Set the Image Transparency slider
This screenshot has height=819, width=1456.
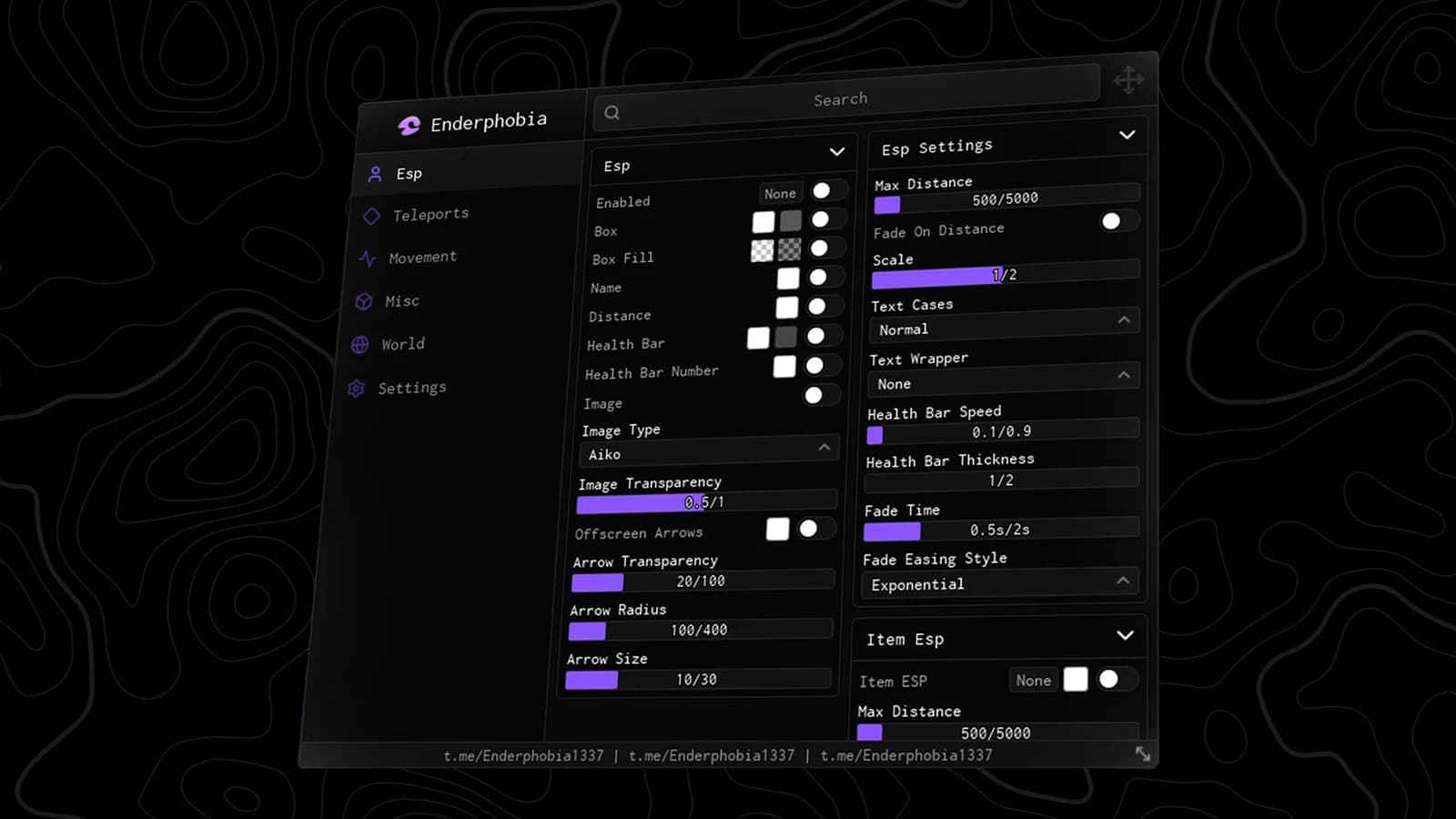(x=707, y=501)
